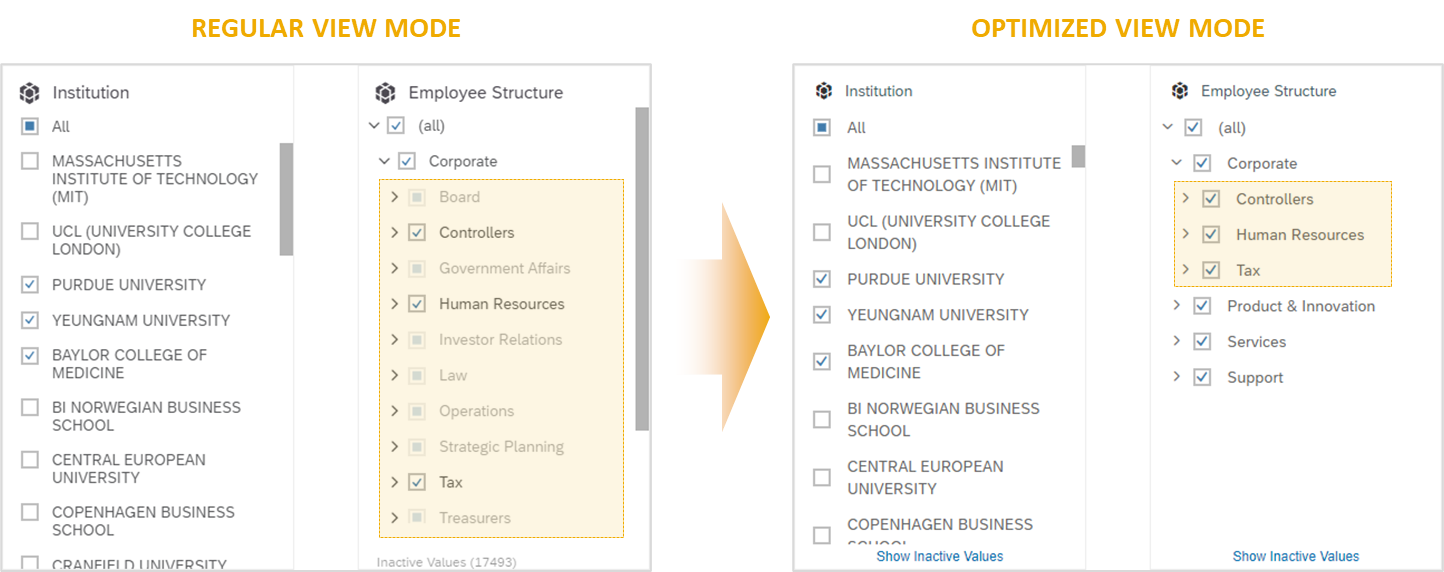Check Massachusetts Institute of Technology in optimized view
Viewport: 1444px width, 572px height.
pyautogui.click(x=822, y=174)
